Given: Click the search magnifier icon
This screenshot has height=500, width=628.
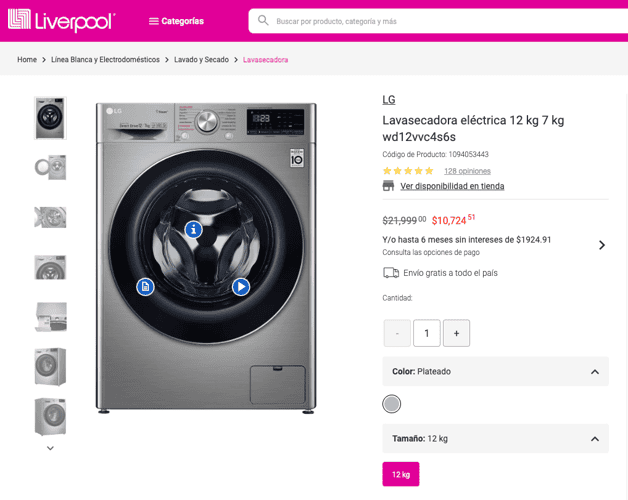Looking at the screenshot, I should (263, 20).
